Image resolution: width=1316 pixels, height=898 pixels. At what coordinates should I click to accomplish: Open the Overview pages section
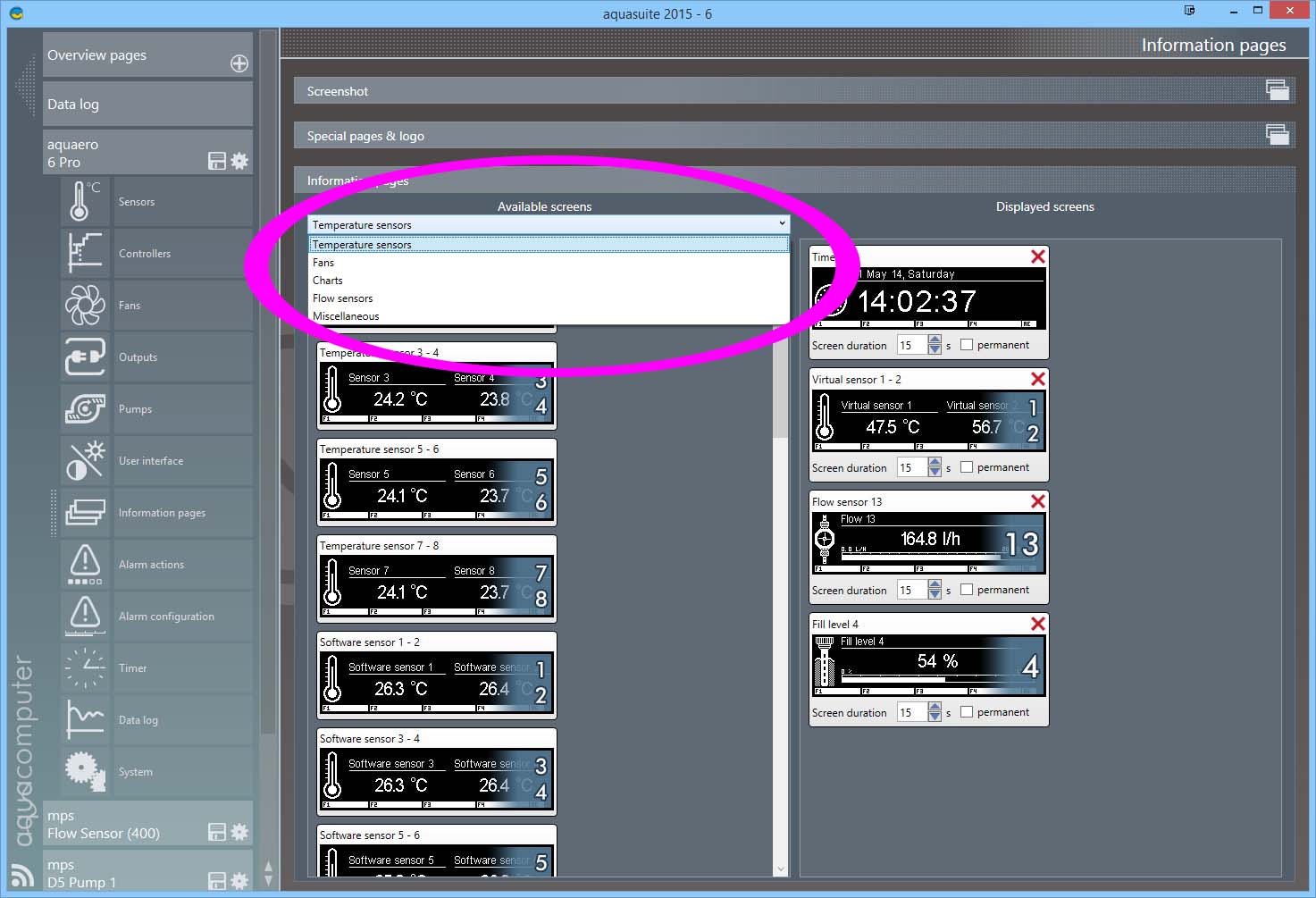(147, 55)
